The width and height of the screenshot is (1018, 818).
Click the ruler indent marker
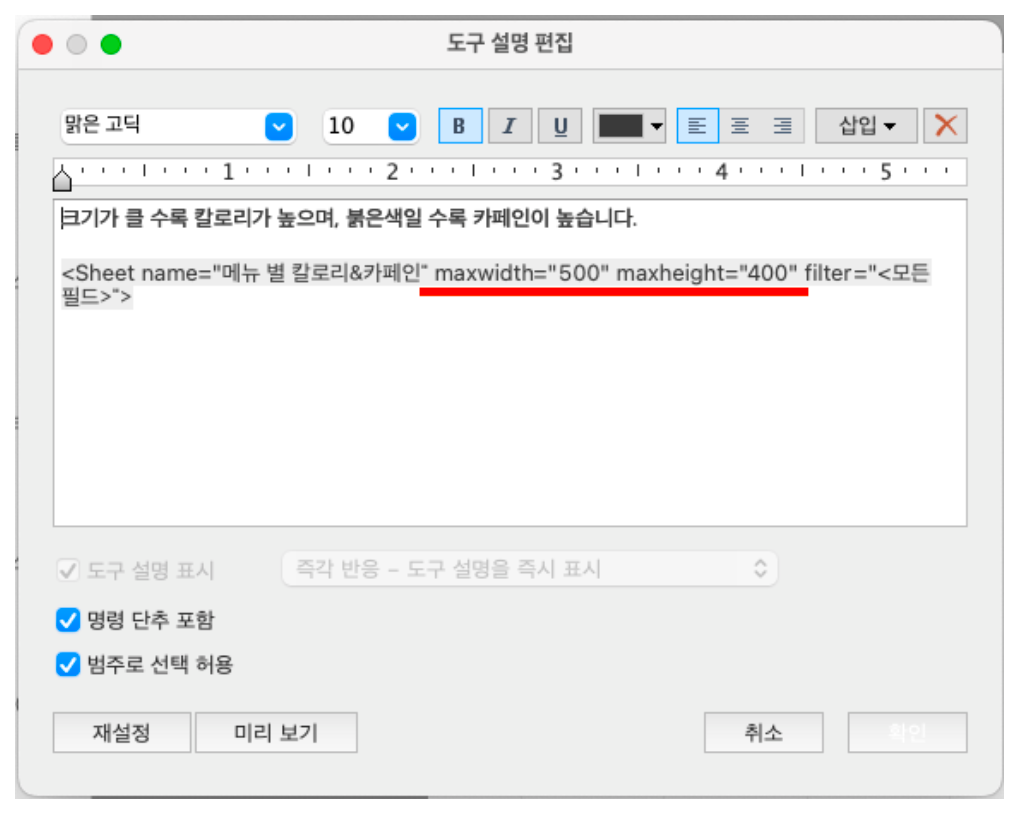coord(62,179)
